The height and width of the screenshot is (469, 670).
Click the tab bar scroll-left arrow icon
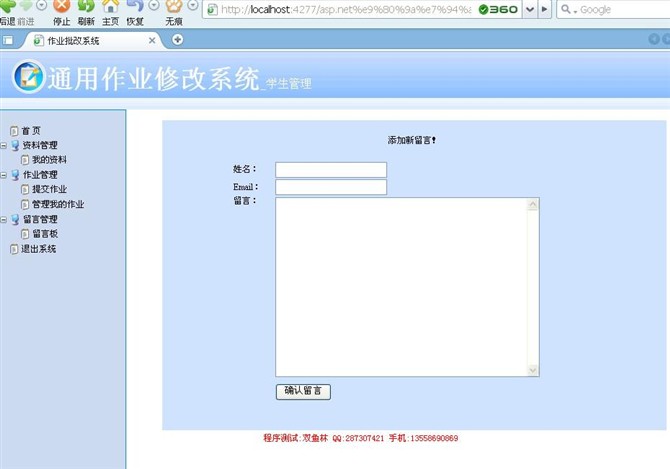click(654, 39)
